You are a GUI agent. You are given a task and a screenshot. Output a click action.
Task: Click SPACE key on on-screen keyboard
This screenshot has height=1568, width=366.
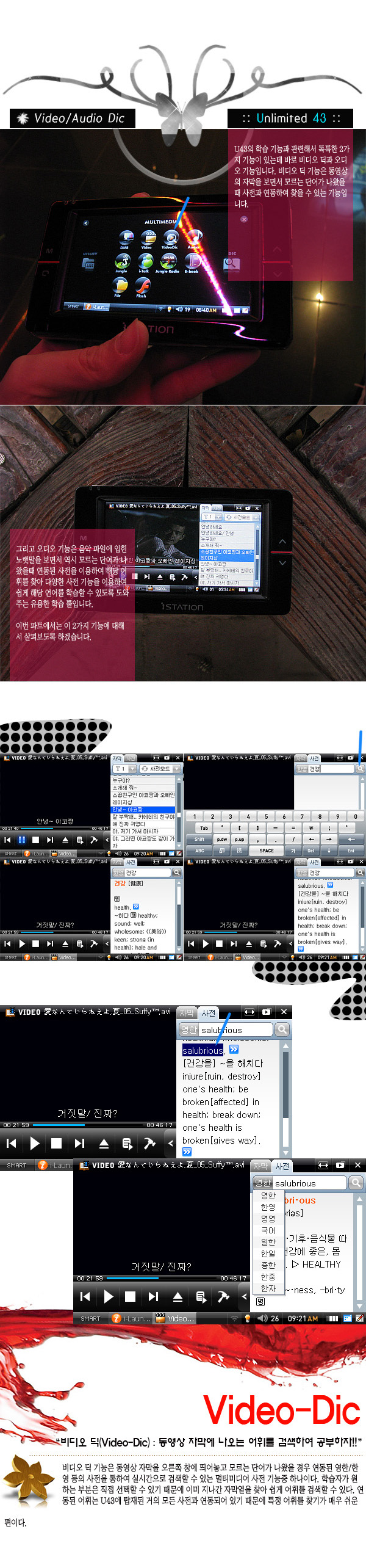point(267,851)
